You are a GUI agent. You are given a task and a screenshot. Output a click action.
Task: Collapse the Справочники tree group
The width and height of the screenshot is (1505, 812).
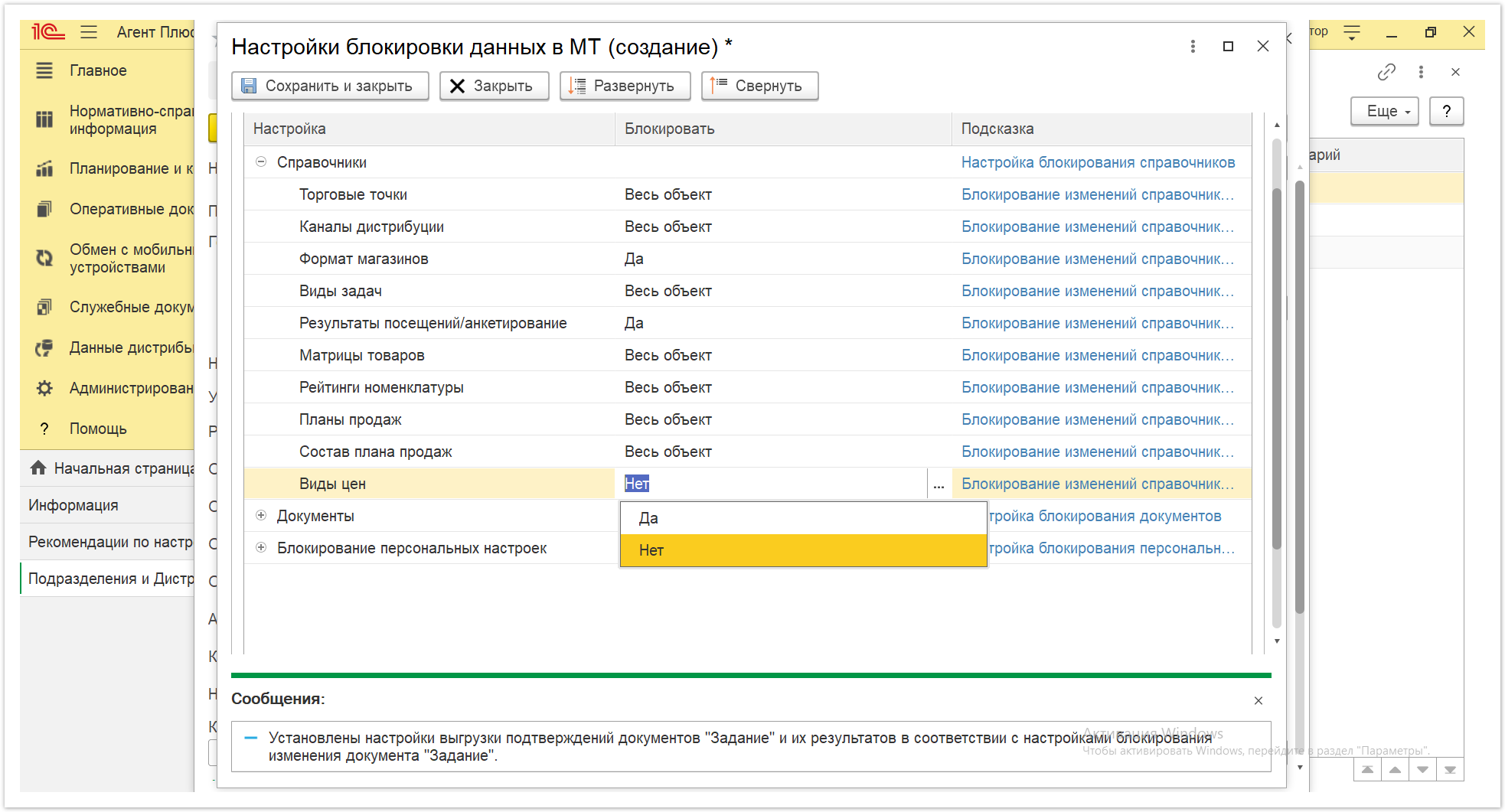coord(261,162)
